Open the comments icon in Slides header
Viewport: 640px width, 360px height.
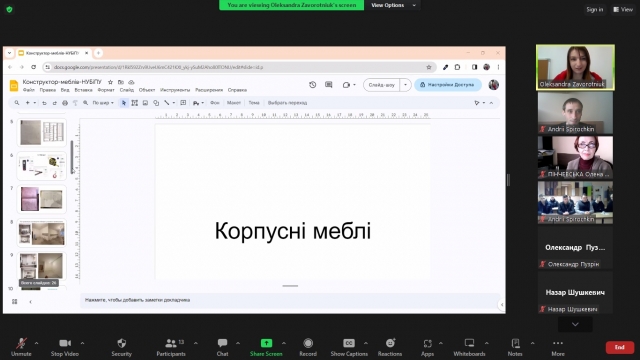click(329, 84)
